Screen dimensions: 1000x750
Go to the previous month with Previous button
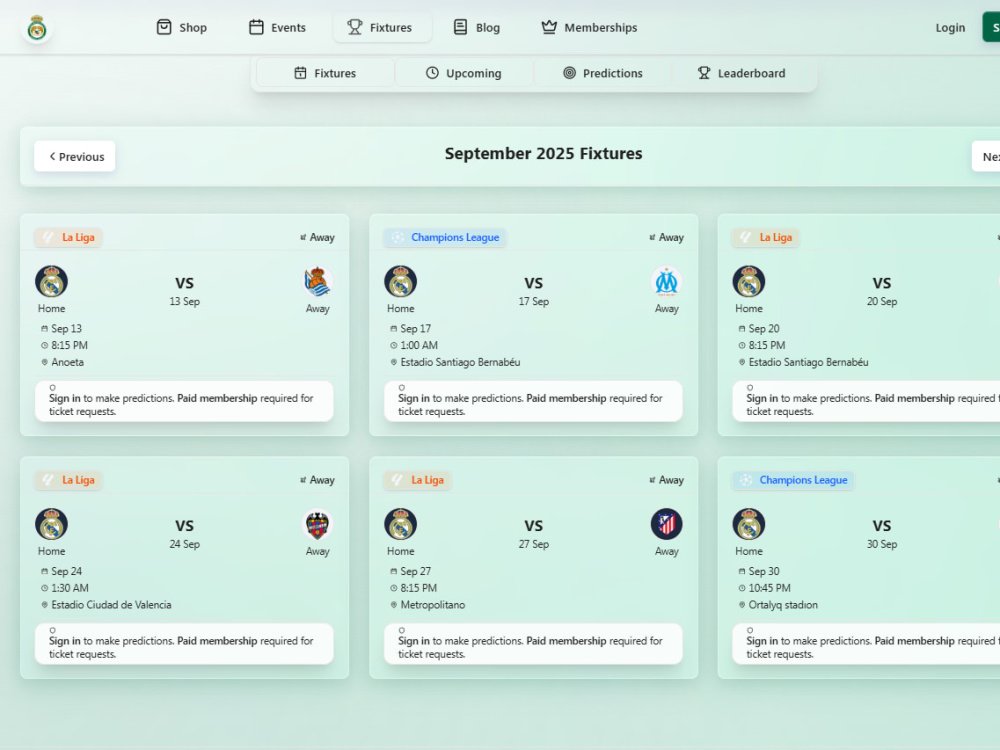[75, 156]
